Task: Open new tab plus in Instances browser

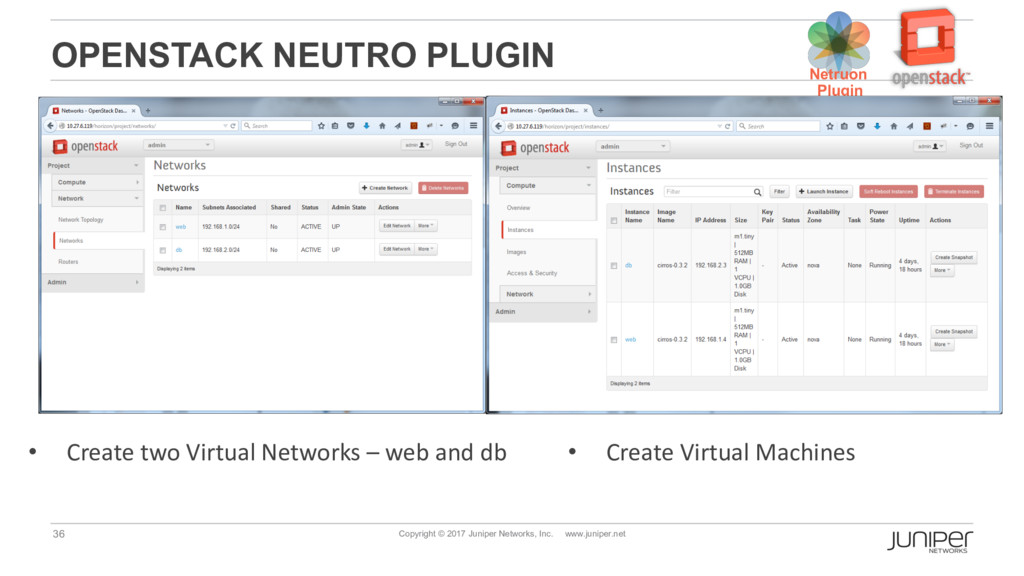Action: pos(601,110)
